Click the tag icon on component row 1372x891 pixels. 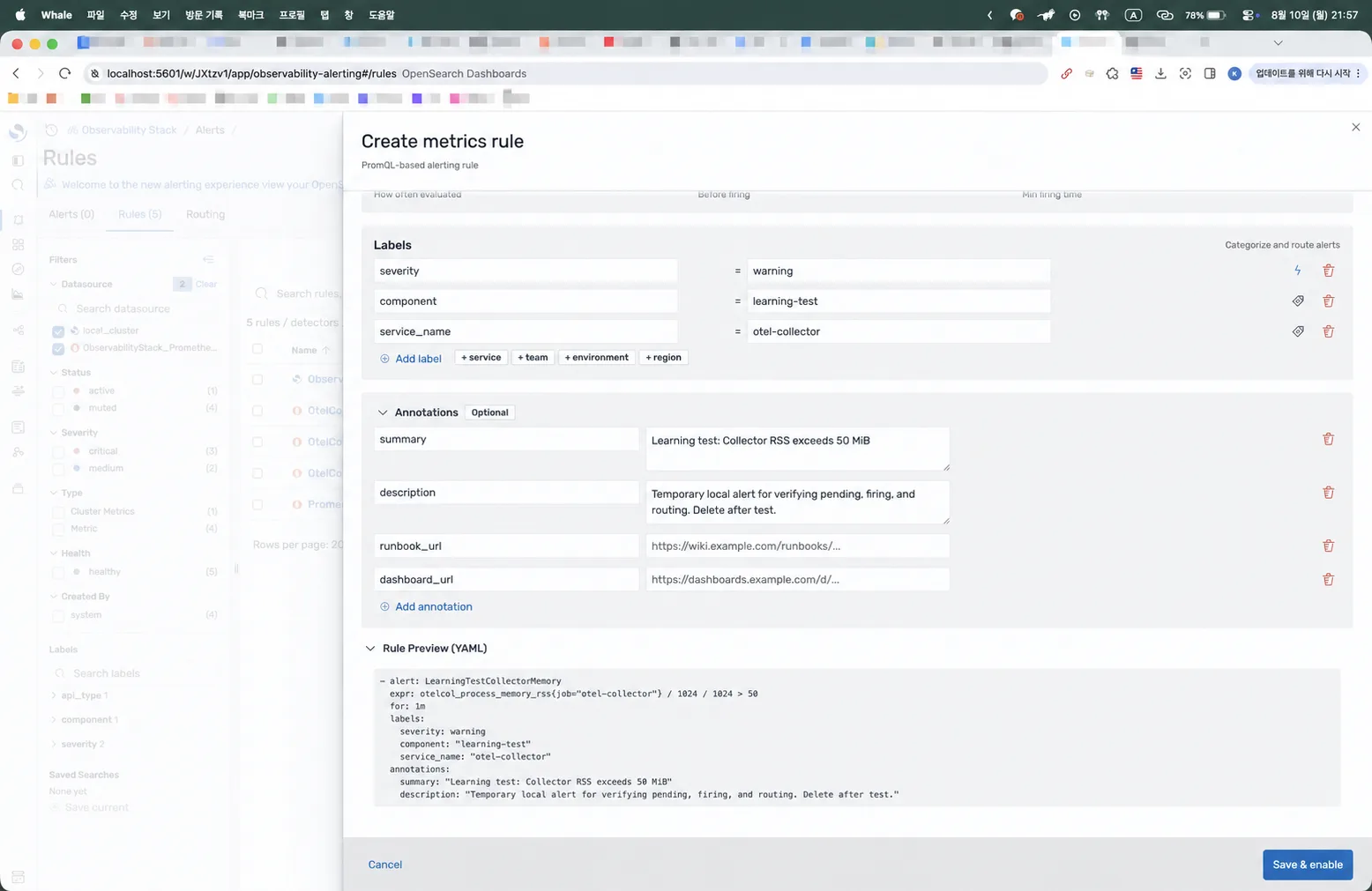1298,301
